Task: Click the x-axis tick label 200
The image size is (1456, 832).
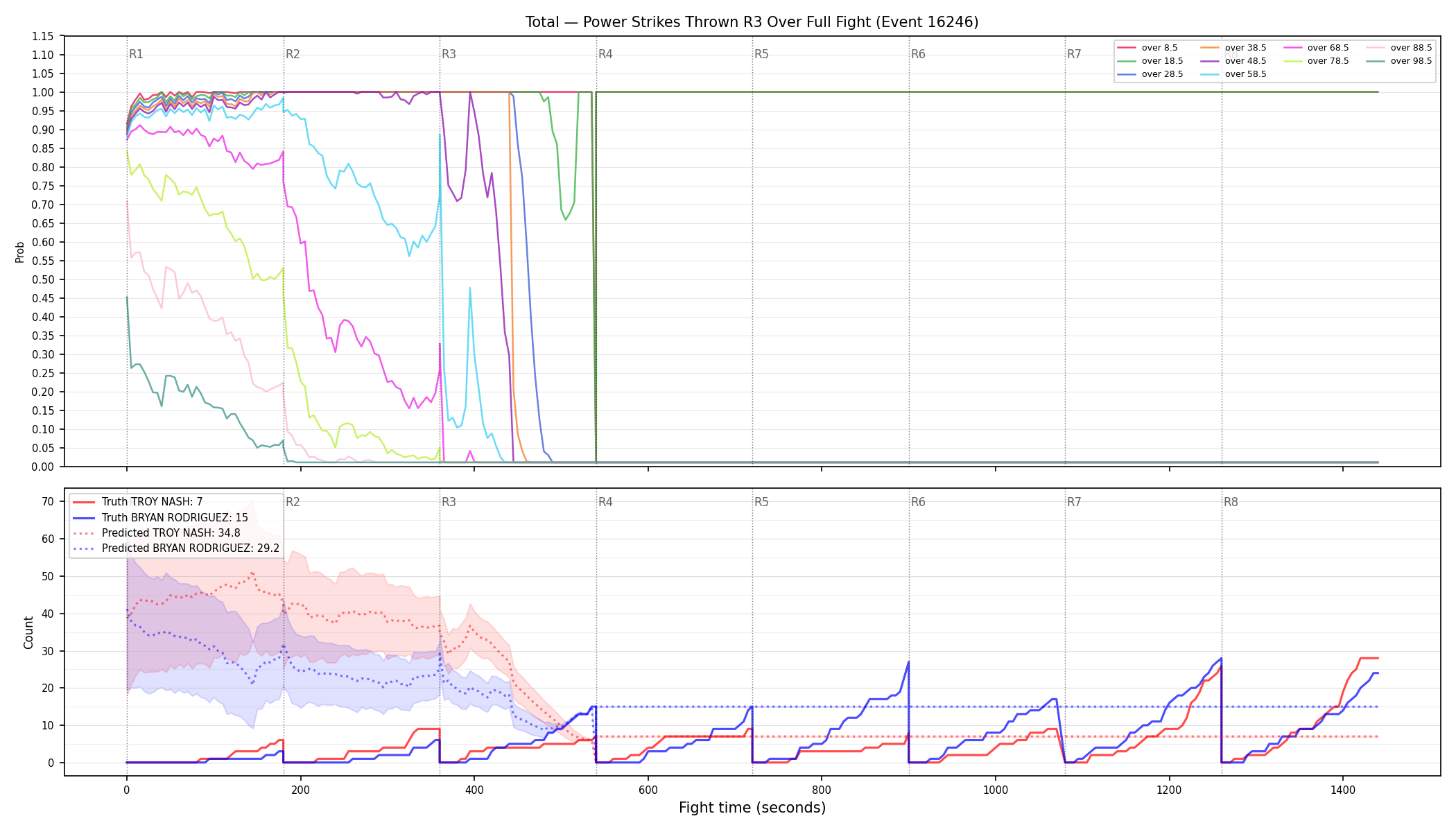Action: 300,790
